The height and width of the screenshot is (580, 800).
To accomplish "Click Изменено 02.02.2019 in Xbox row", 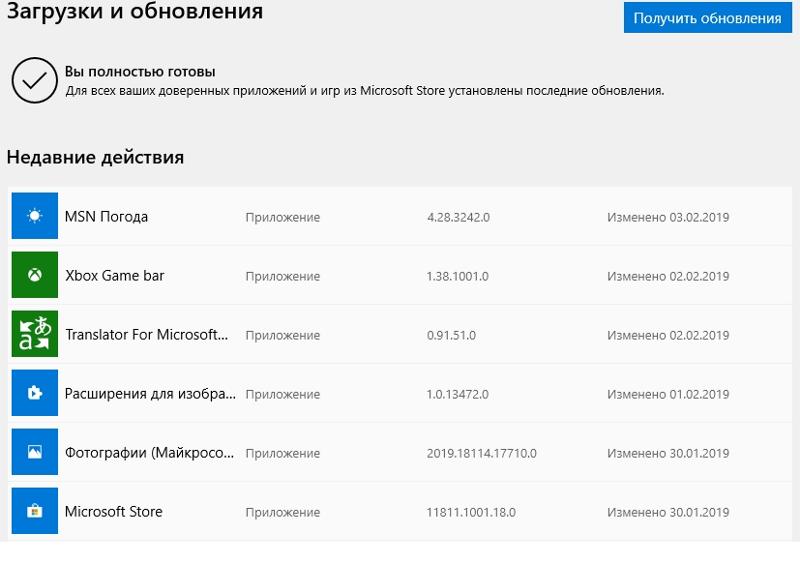I will tap(668, 276).
